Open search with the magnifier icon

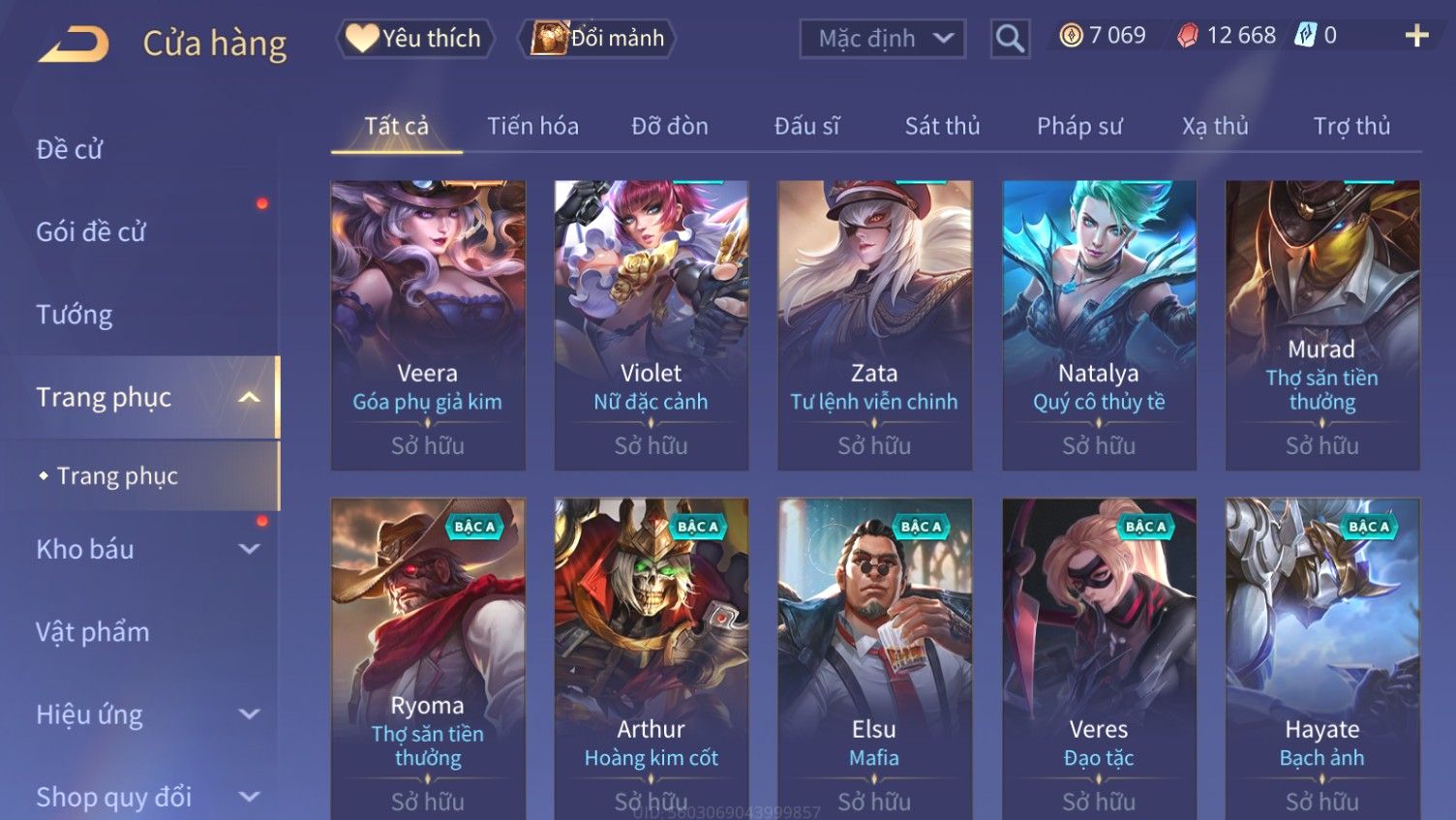1010,39
